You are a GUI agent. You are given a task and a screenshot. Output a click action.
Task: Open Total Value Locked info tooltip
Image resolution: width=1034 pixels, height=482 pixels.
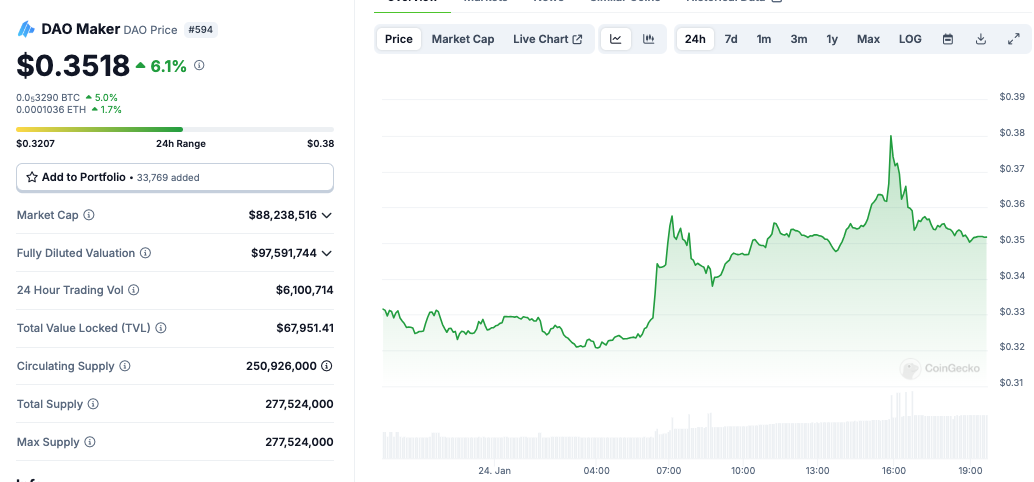pos(161,328)
